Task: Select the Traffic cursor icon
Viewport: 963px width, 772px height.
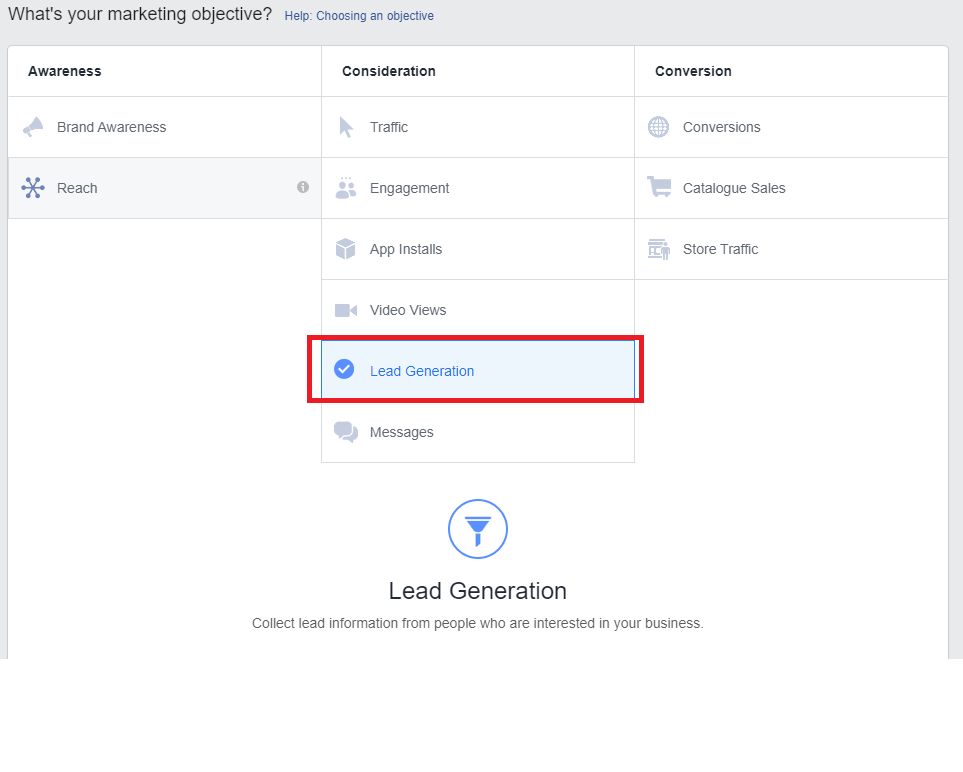Action: click(x=345, y=127)
